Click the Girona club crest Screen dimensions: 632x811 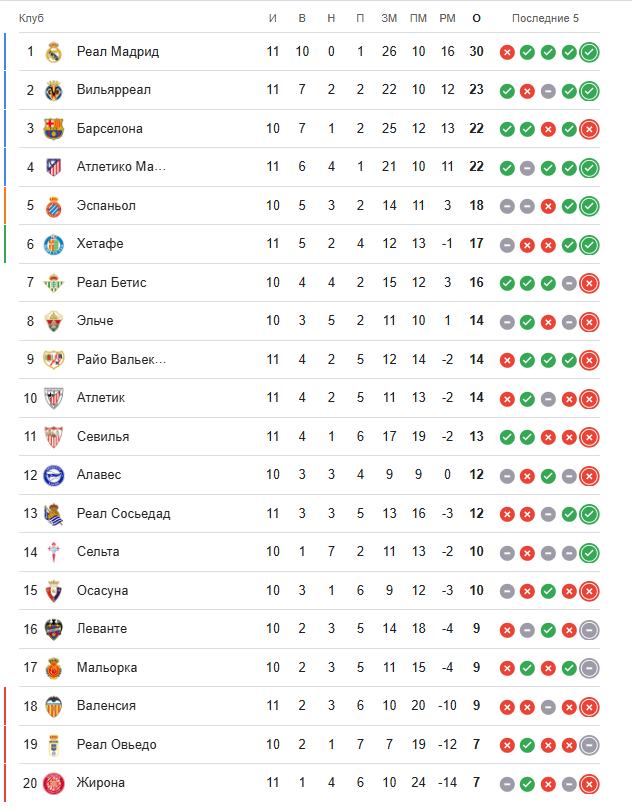click(x=54, y=783)
